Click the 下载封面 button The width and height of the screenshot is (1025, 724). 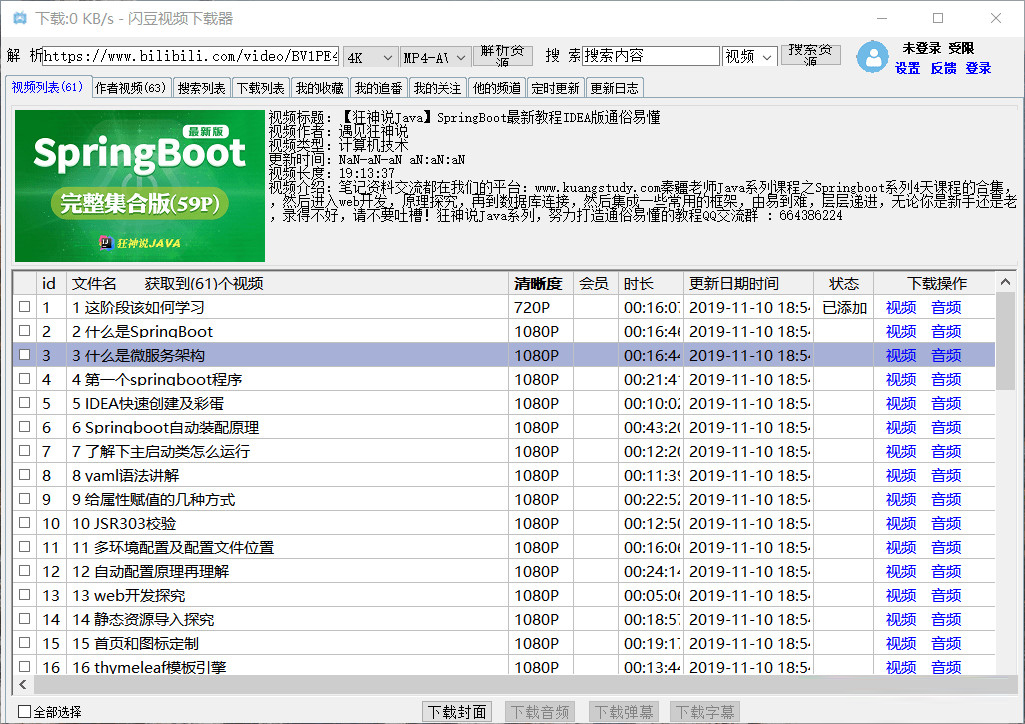tap(457, 712)
